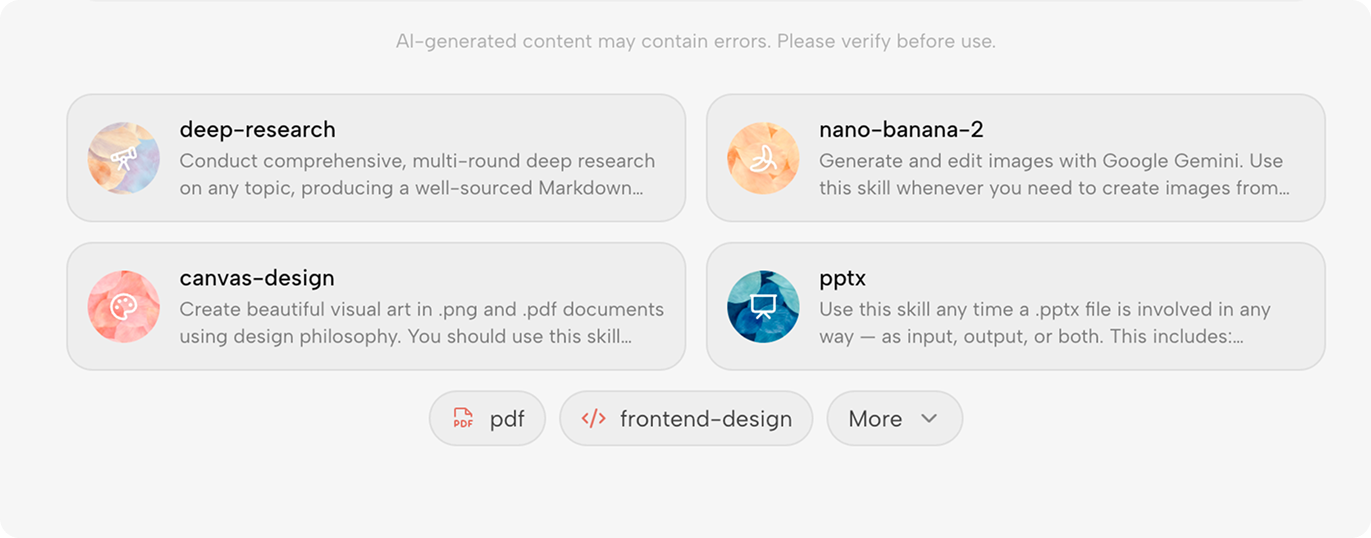
Task: Click the deep-research telescope icon
Action: tap(124, 158)
